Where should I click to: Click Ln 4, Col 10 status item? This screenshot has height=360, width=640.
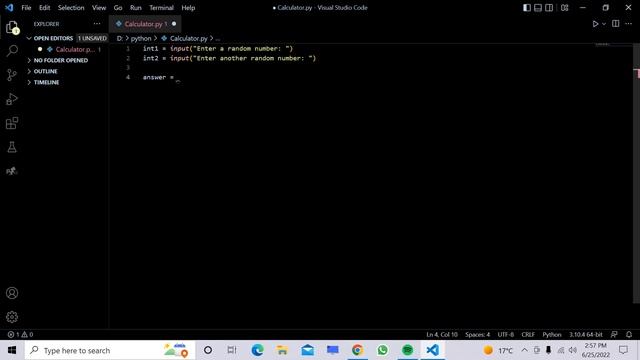pyautogui.click(x=442, y=334)
